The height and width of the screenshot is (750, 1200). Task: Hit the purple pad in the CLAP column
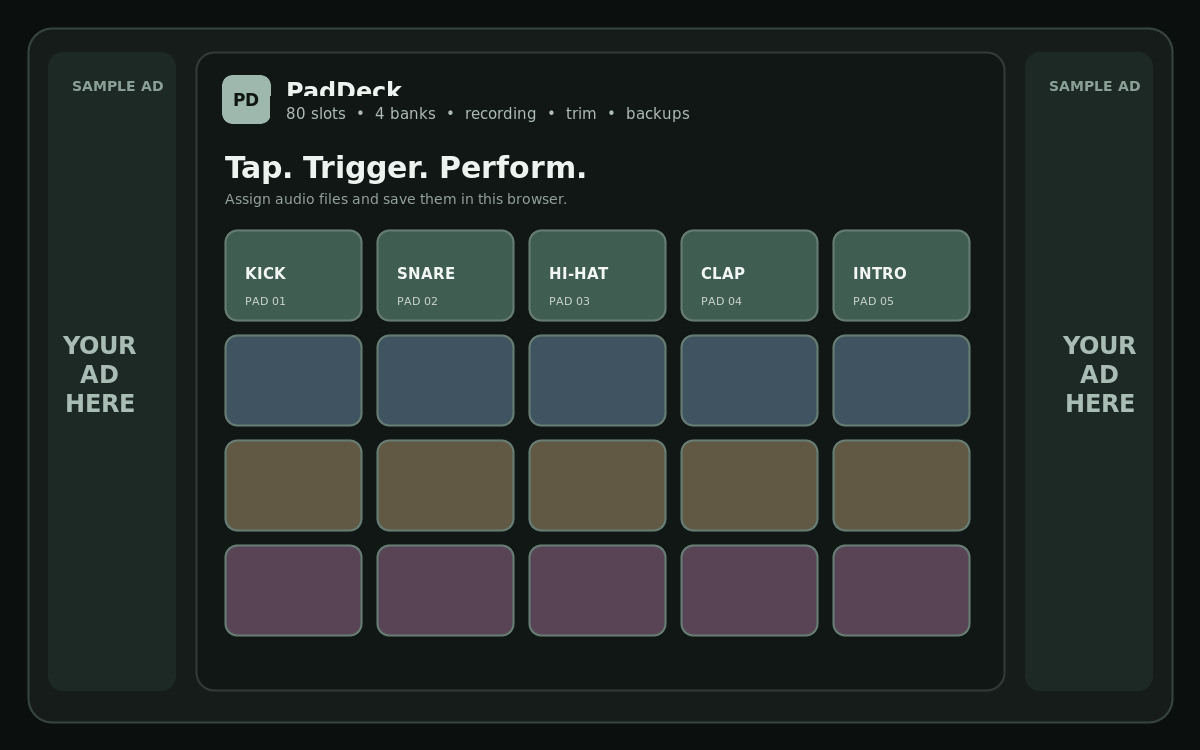click(x=749, y=590)
